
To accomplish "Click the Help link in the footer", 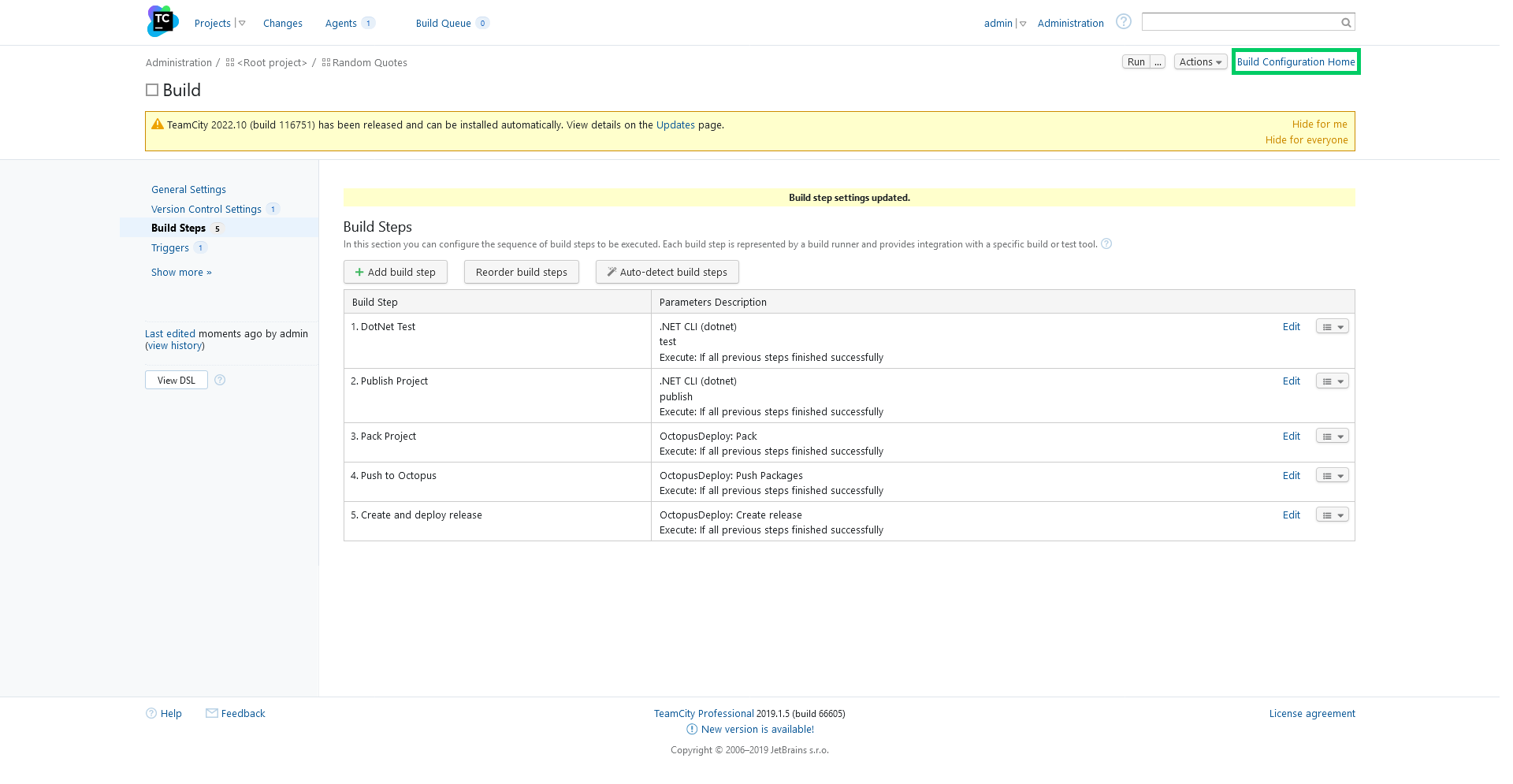I will pos(171,714).
